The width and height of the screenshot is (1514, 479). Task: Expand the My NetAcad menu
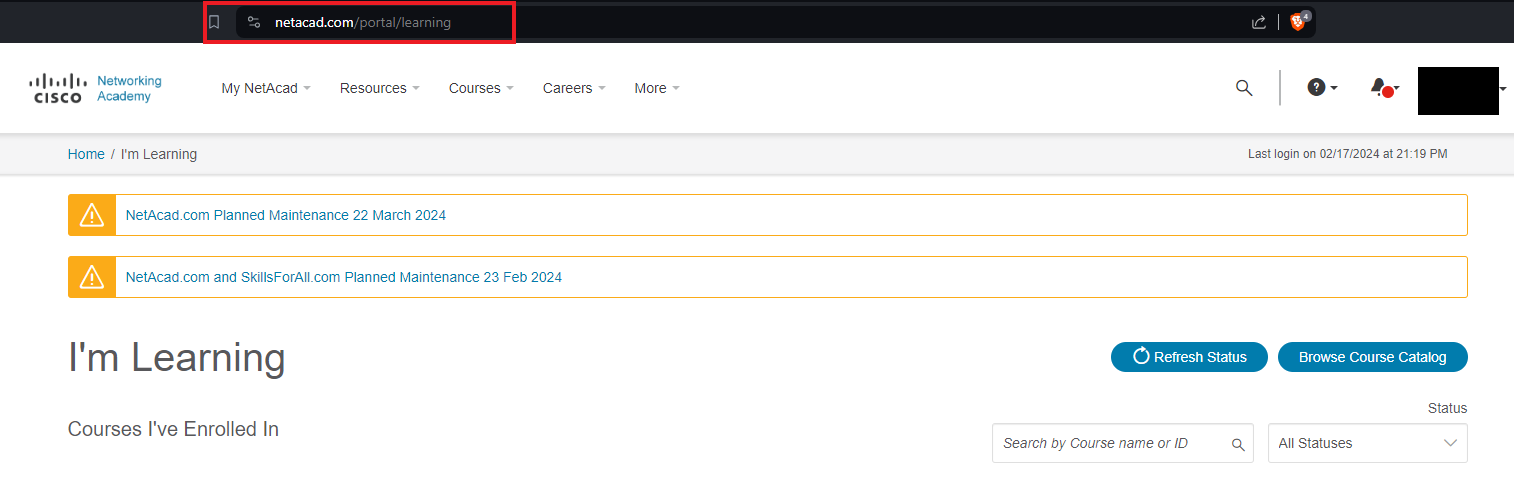[266, 88]
